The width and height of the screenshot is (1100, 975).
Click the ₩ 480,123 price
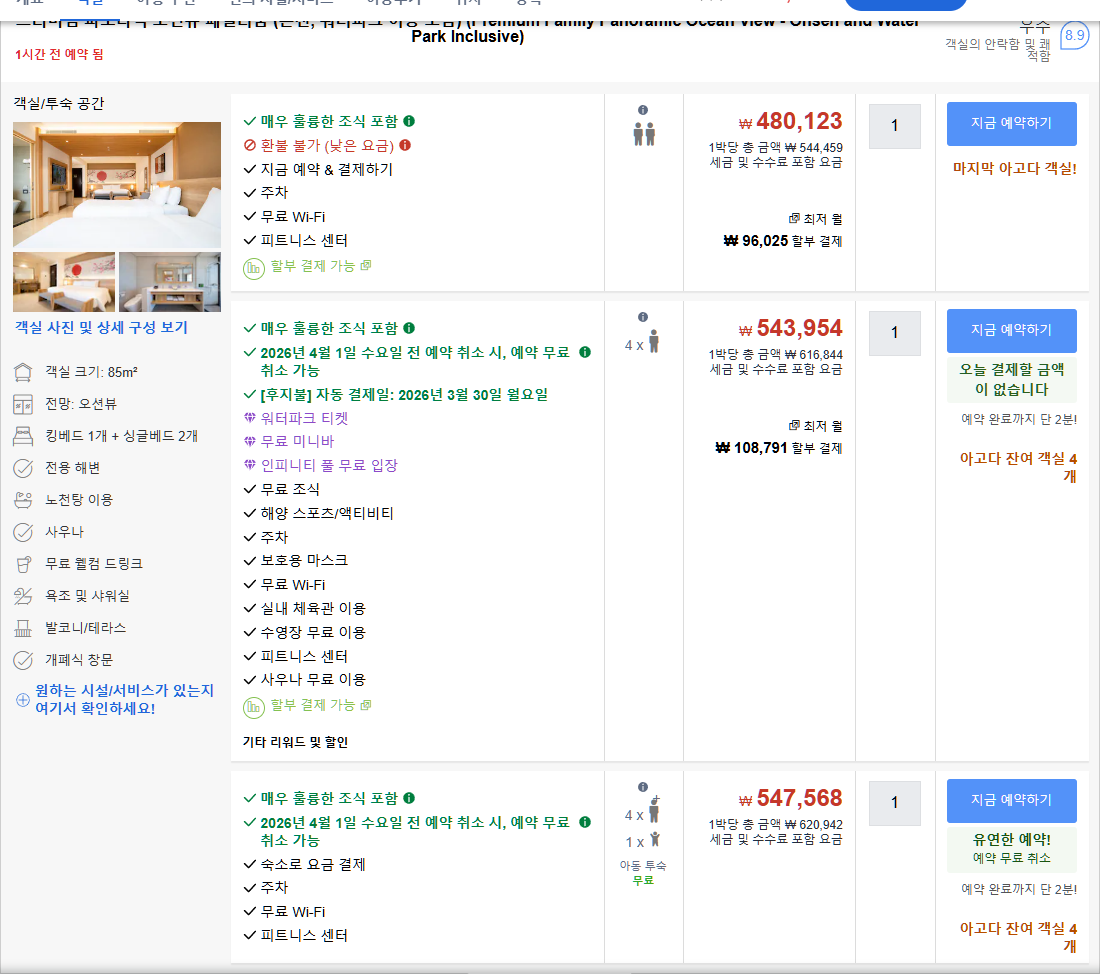point(790,121)
